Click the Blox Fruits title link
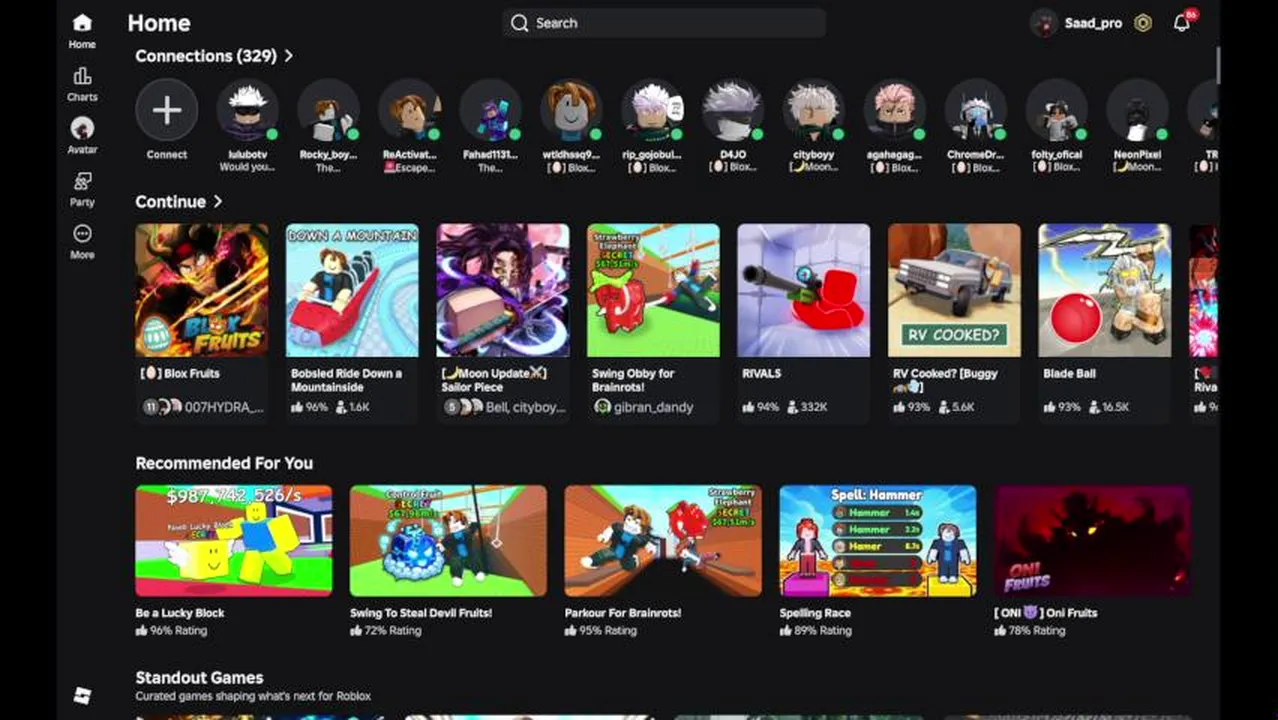Screen dimensions: 1278x720 [x=180, y=373]
